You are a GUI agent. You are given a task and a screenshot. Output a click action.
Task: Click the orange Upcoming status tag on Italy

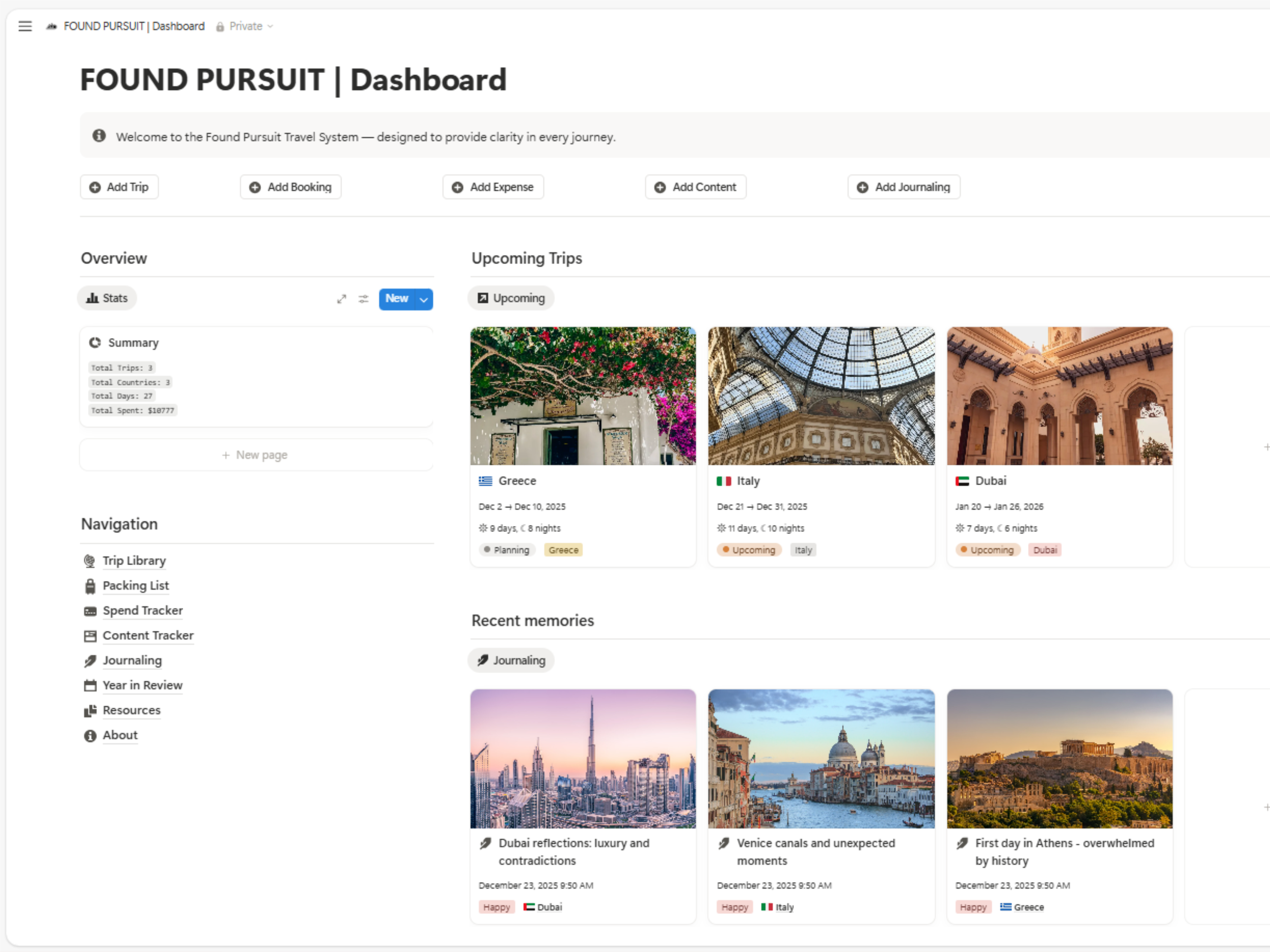pyautogui.click(x=749, y=550)
